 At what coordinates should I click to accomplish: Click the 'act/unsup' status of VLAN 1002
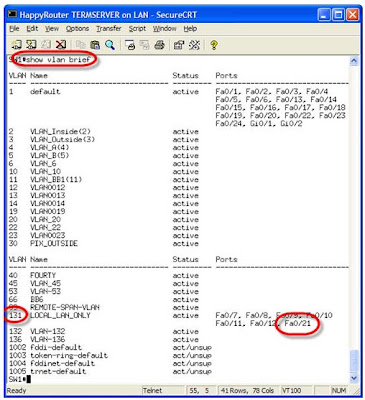[x=192, y=347]
